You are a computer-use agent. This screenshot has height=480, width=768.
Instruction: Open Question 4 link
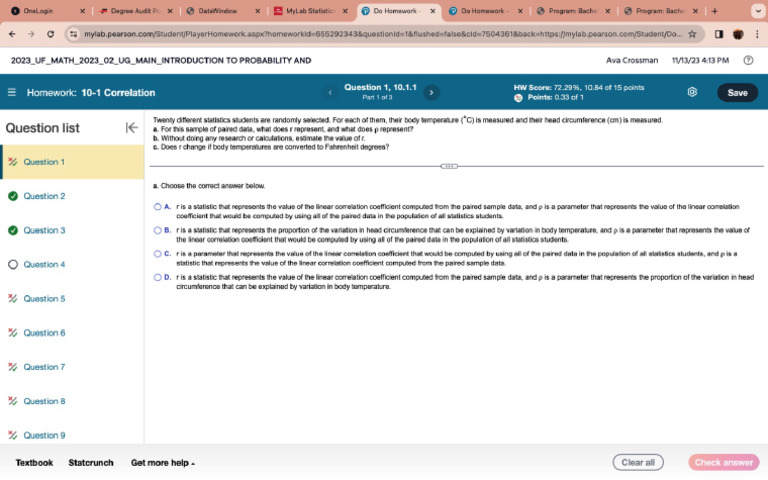click(x=44, y=264)
